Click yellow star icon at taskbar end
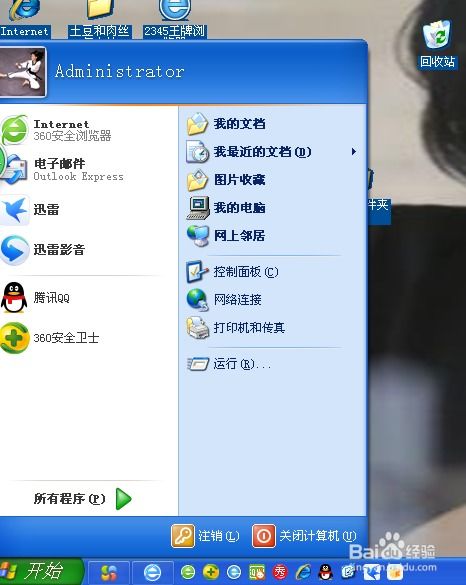466x585 pixels. 395,572
